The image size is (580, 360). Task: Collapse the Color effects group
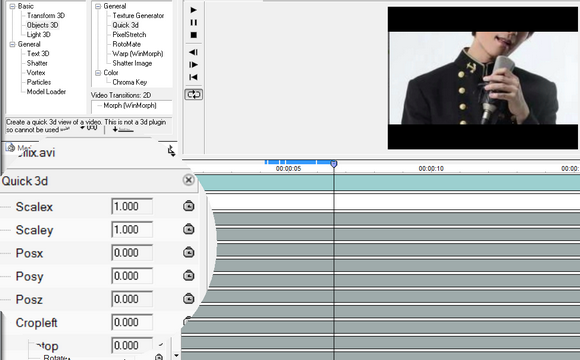(98, 73)
